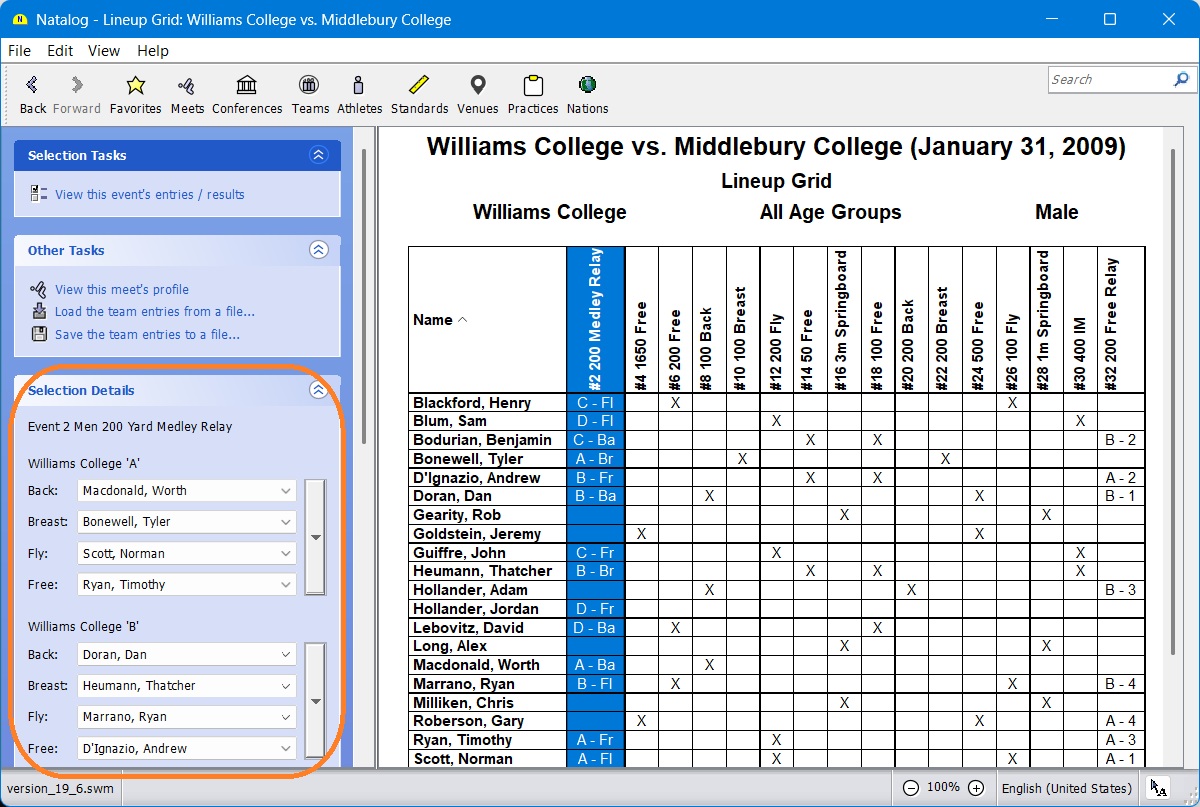Viewport: 1200px width, 807px height.
Task: Open the Williams 'B' Fly swimmer dropdown
Action: (x=286, y=717)
